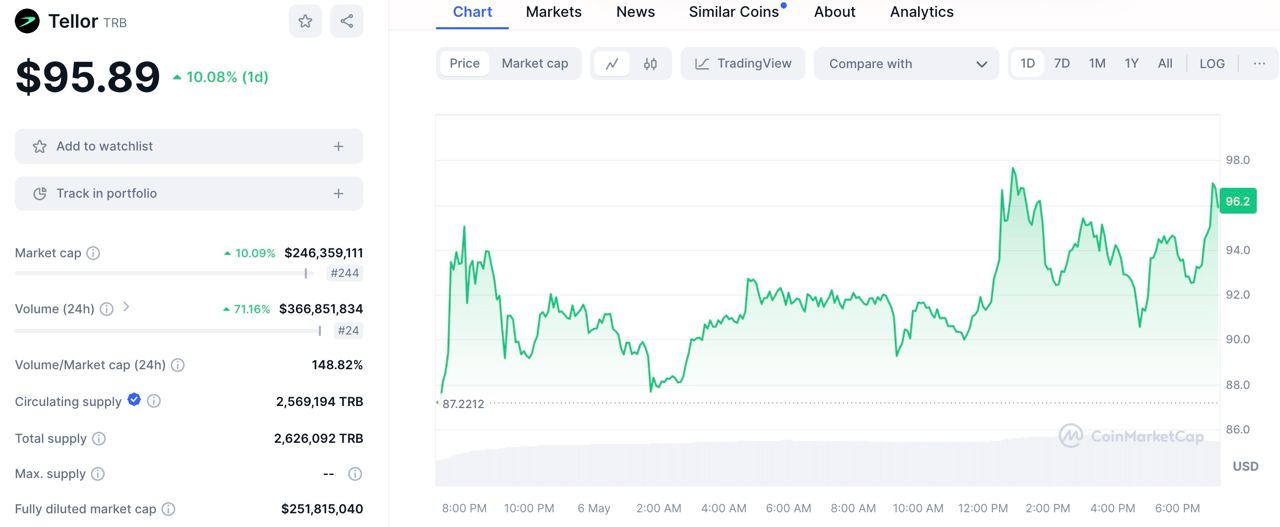The width and height of the screenshot is (1280, 527).
Task: Open the chart more options menu
Action: tap(1259, 63)
